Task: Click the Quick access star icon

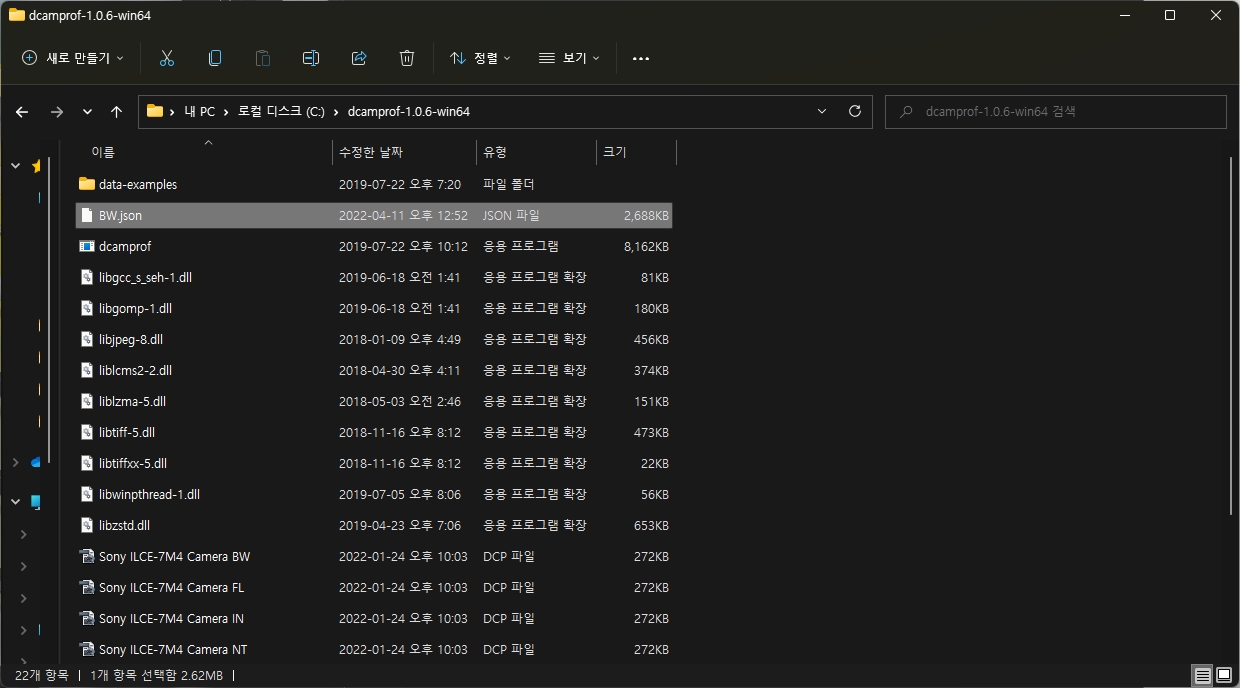Action: click(x=37, y=166)
